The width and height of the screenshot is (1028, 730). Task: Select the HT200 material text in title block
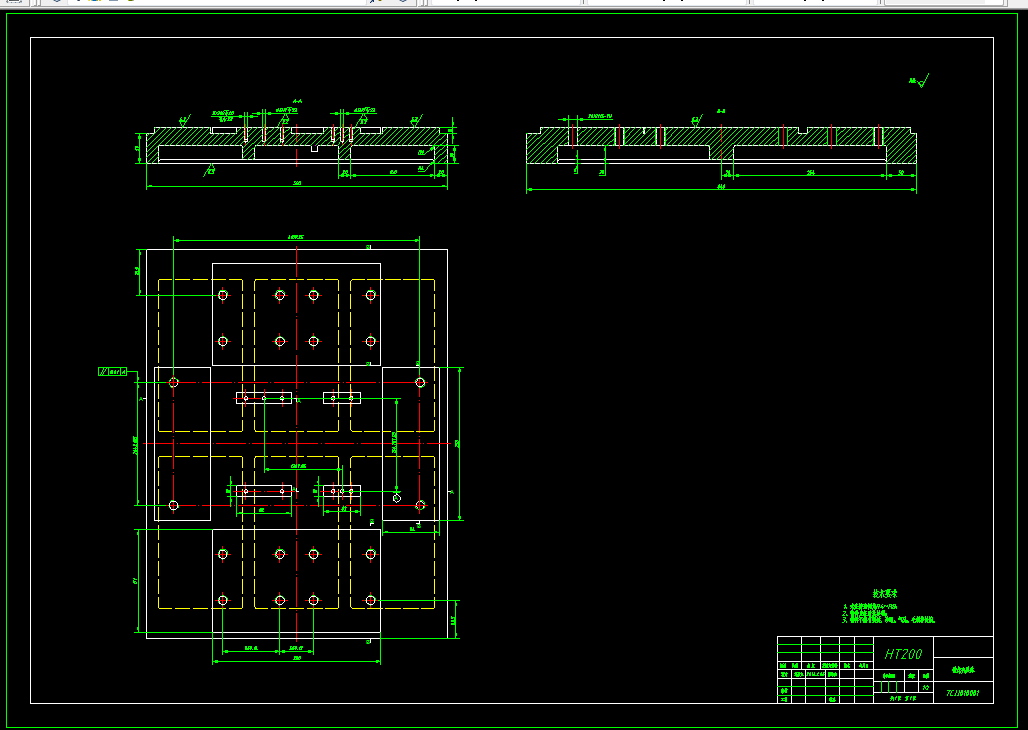(903, 654)
